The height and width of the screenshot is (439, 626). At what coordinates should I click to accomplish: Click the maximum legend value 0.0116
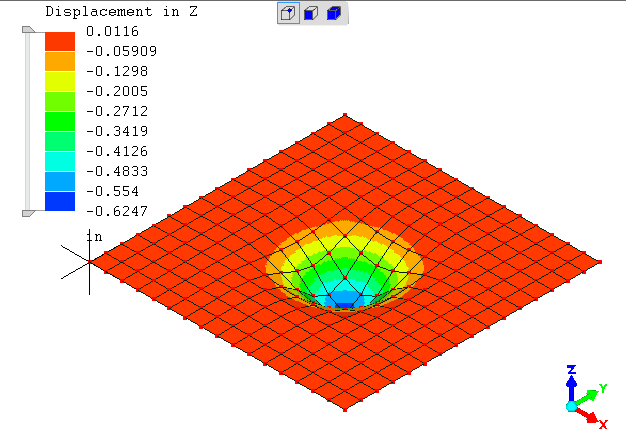coord(113,31)
